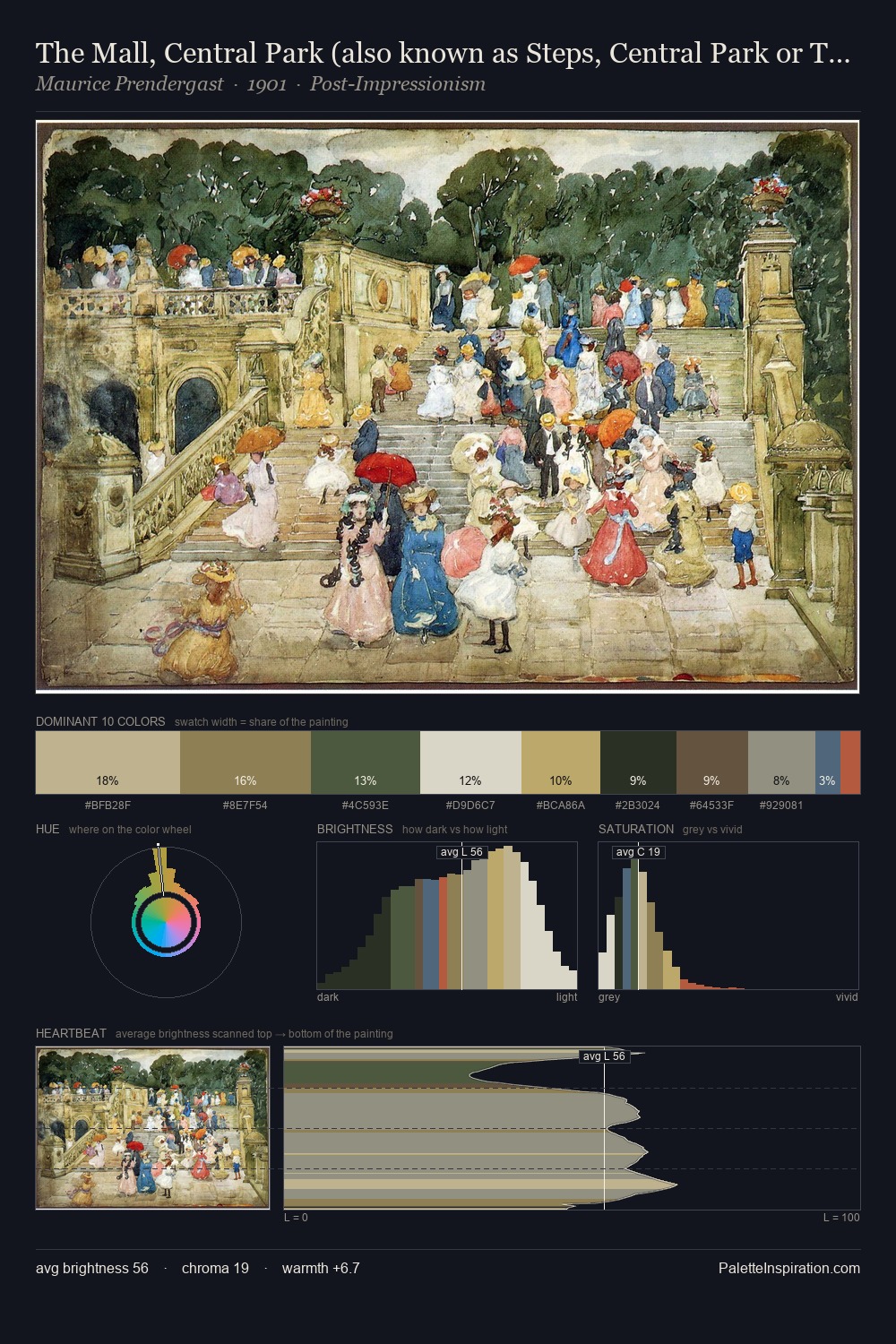Image resolution: width=896 pixels, height=1344 pixels.
Task: Pick the dark 9% swatch #2B3024
Action: tap(638, 762)
